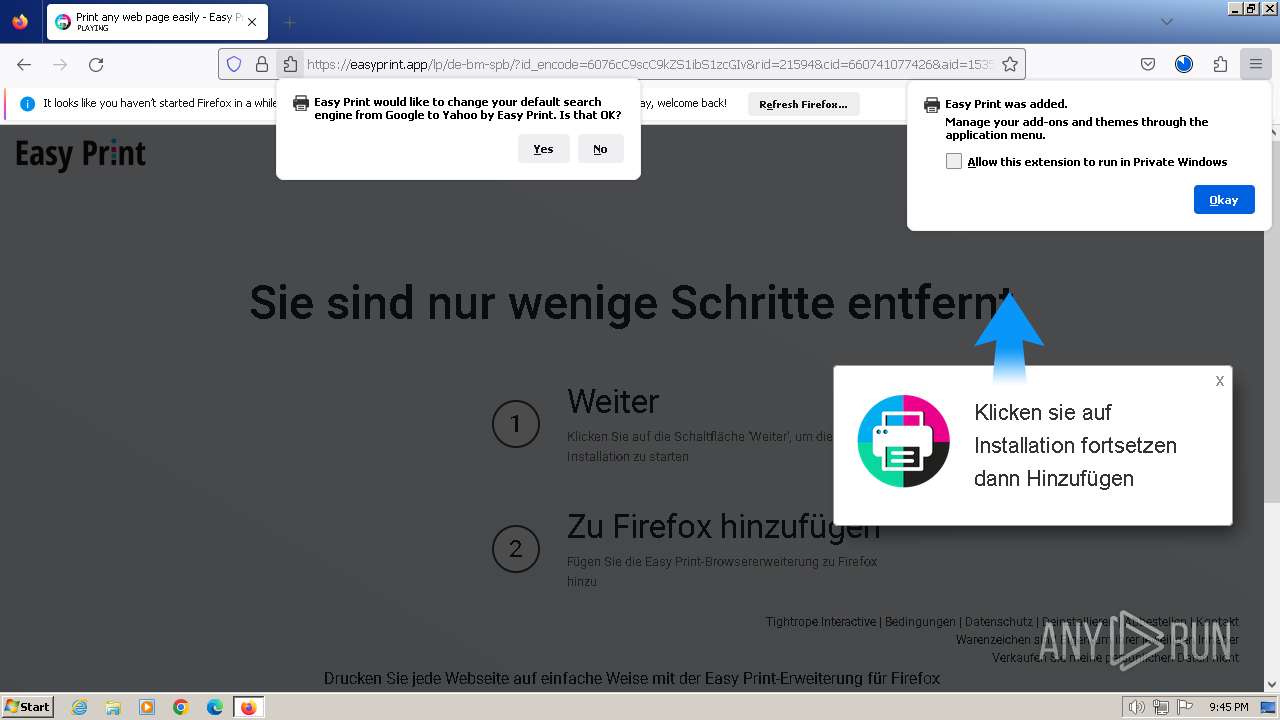The image size is (1280, 720).
Task: Open the Windows Start menu
Action: (x=27, y=706)
